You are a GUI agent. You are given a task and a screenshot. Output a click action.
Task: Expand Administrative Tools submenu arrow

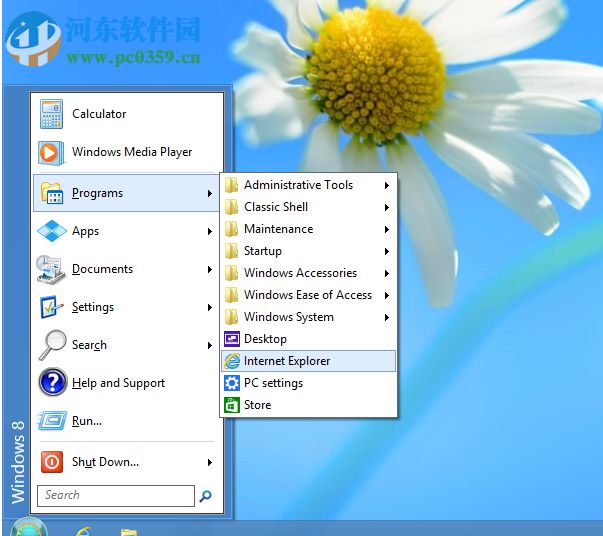point(387,185)
